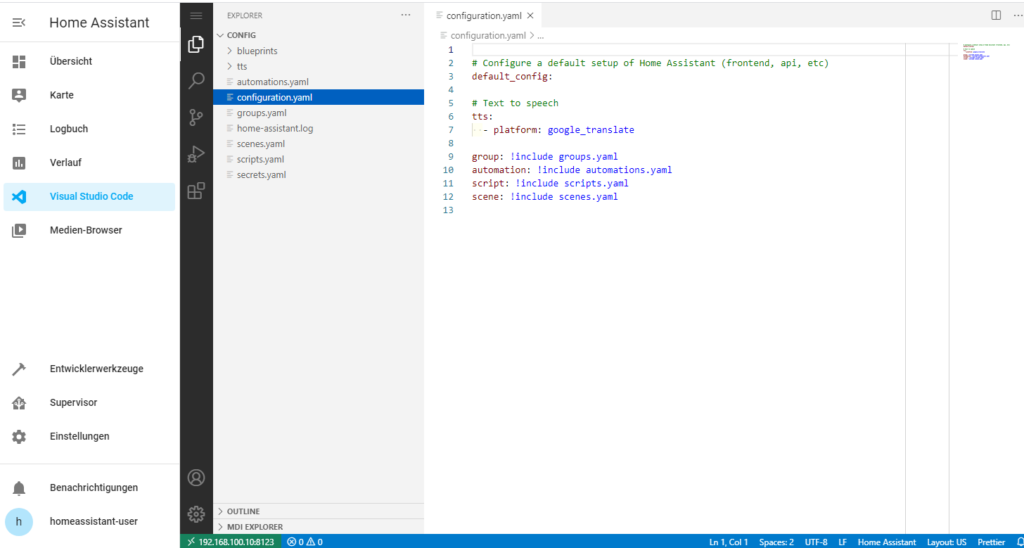Open the Karte map page
The width and height of the screenshot is (1024, 548).
tap(89, 95)
